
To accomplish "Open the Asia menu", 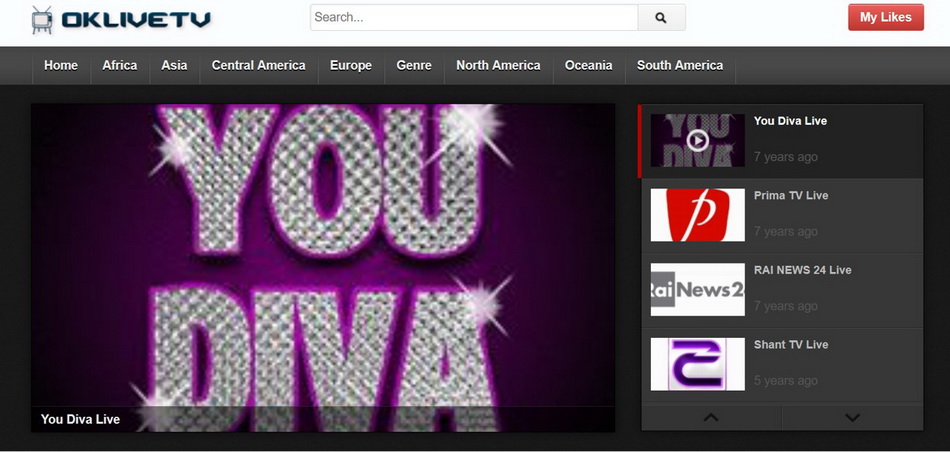I will 174,65.
